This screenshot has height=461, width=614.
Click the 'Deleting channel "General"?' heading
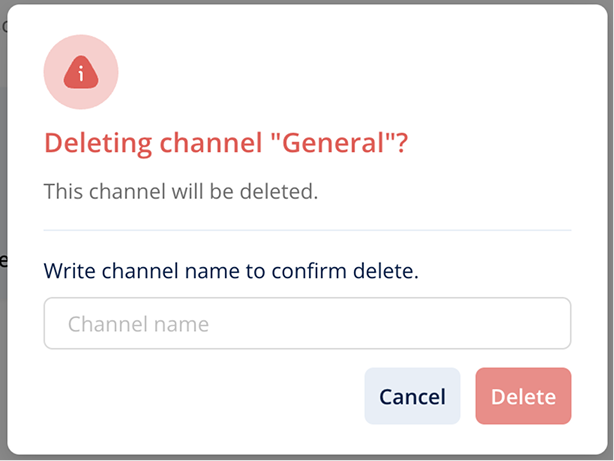pyautogui.click(x=226, y=143)
